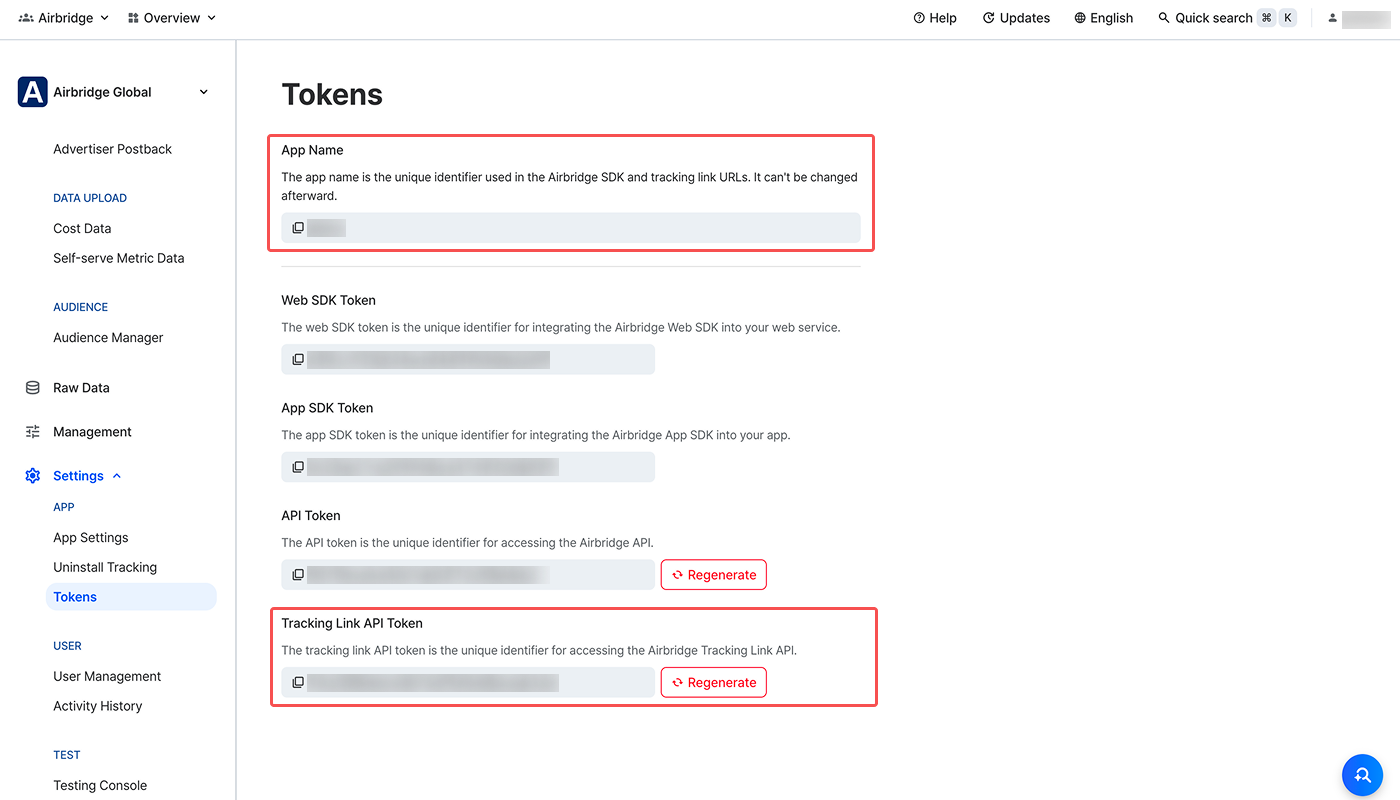The height and width of the screenshot is (800, 1400).
Task: View Activity History
Action: (x=98, y=706)
